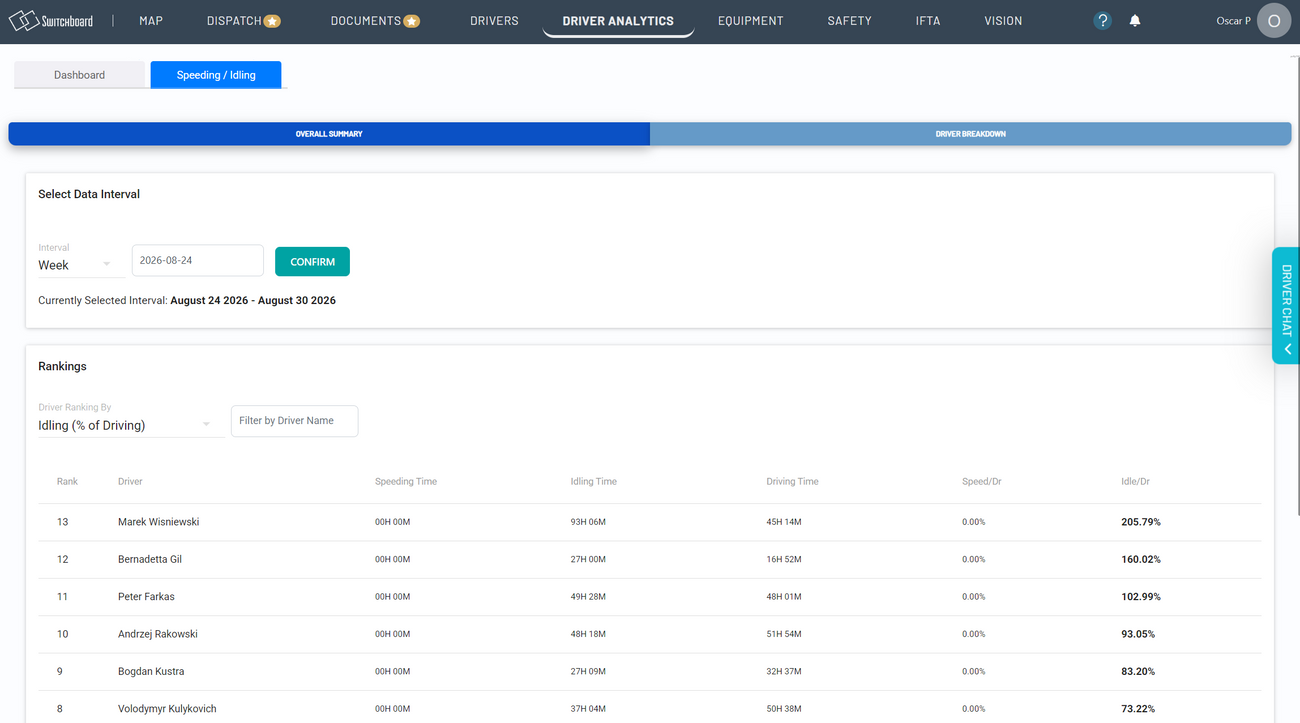Open the Safety menu
The width and height of the screenshot is (1300, 723).
pyautogui.click(x=849, y=20)
